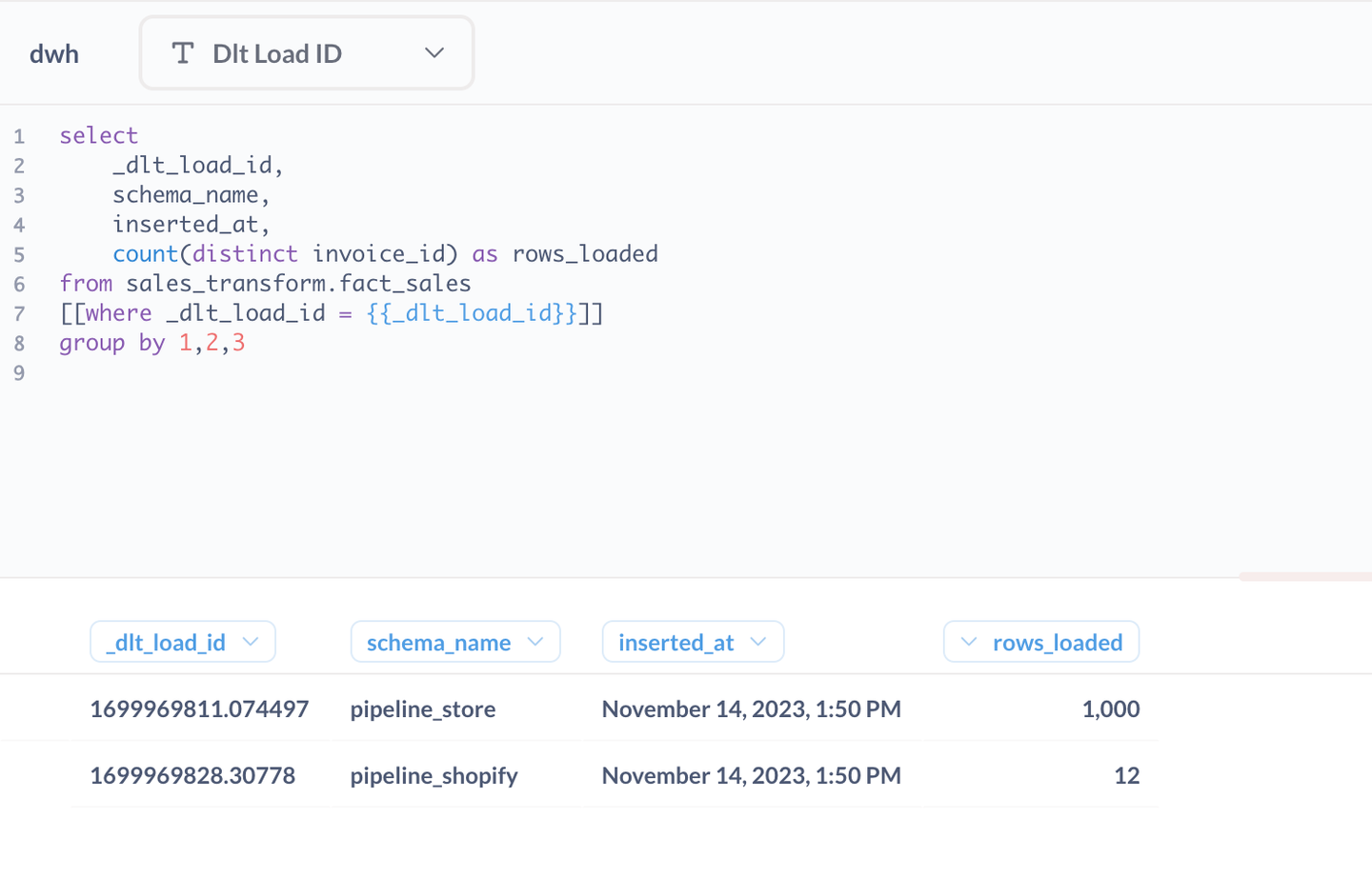The height and width of the screenshot is (878, 1372).
Task: Expand the Dlt Load ID dropdown chevron
Action: [434, 53]
